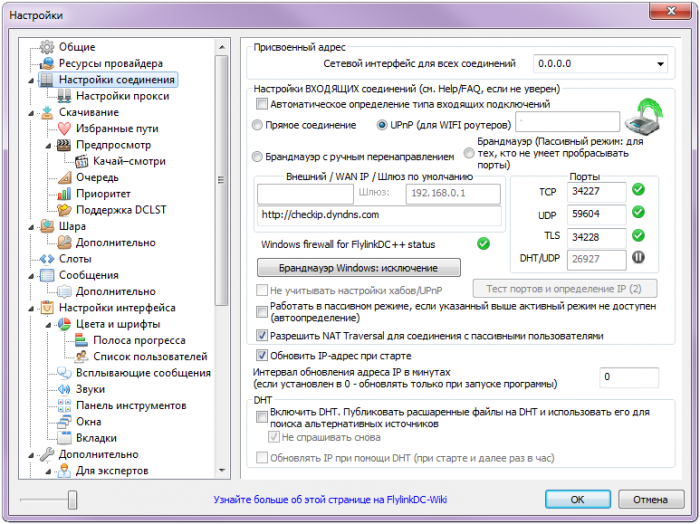Click the Приоритет bar chart icon
700x524 pixels.
pos(65,193)
